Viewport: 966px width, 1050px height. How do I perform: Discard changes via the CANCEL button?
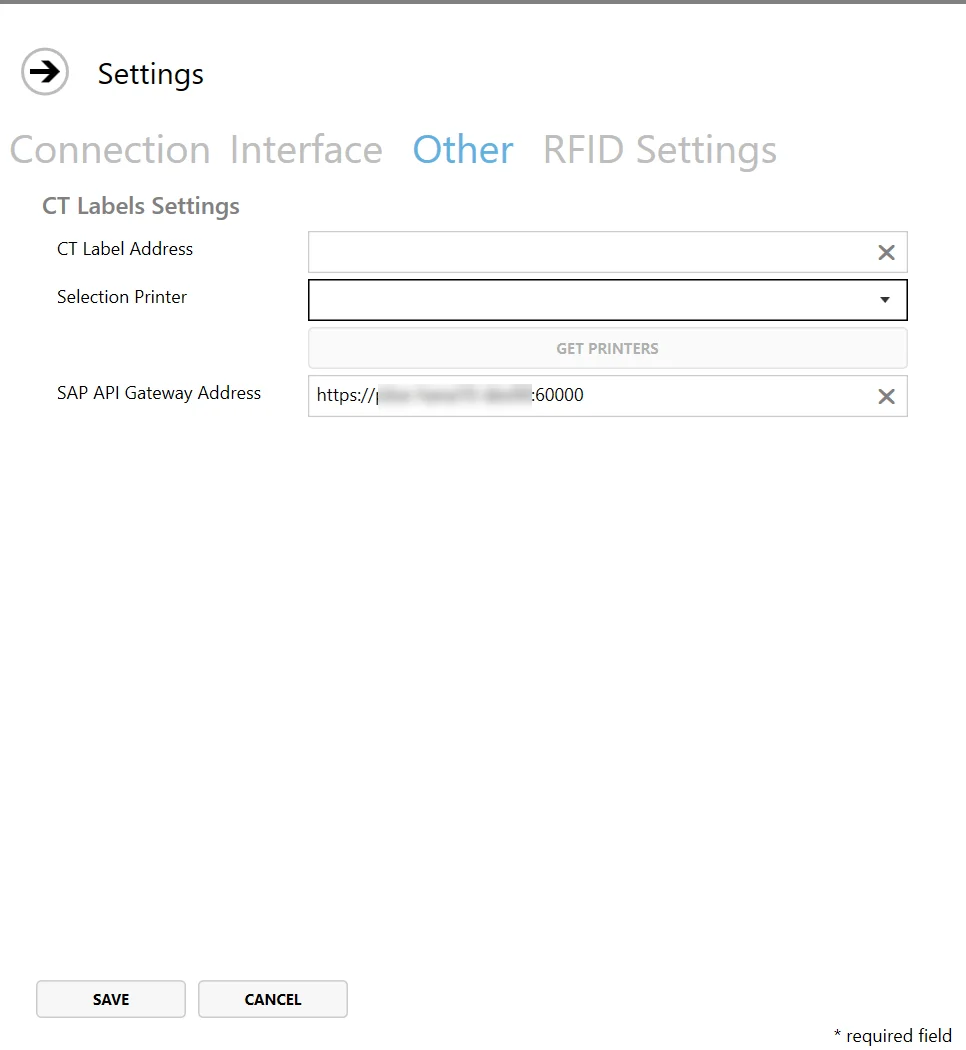coord(272,999)
